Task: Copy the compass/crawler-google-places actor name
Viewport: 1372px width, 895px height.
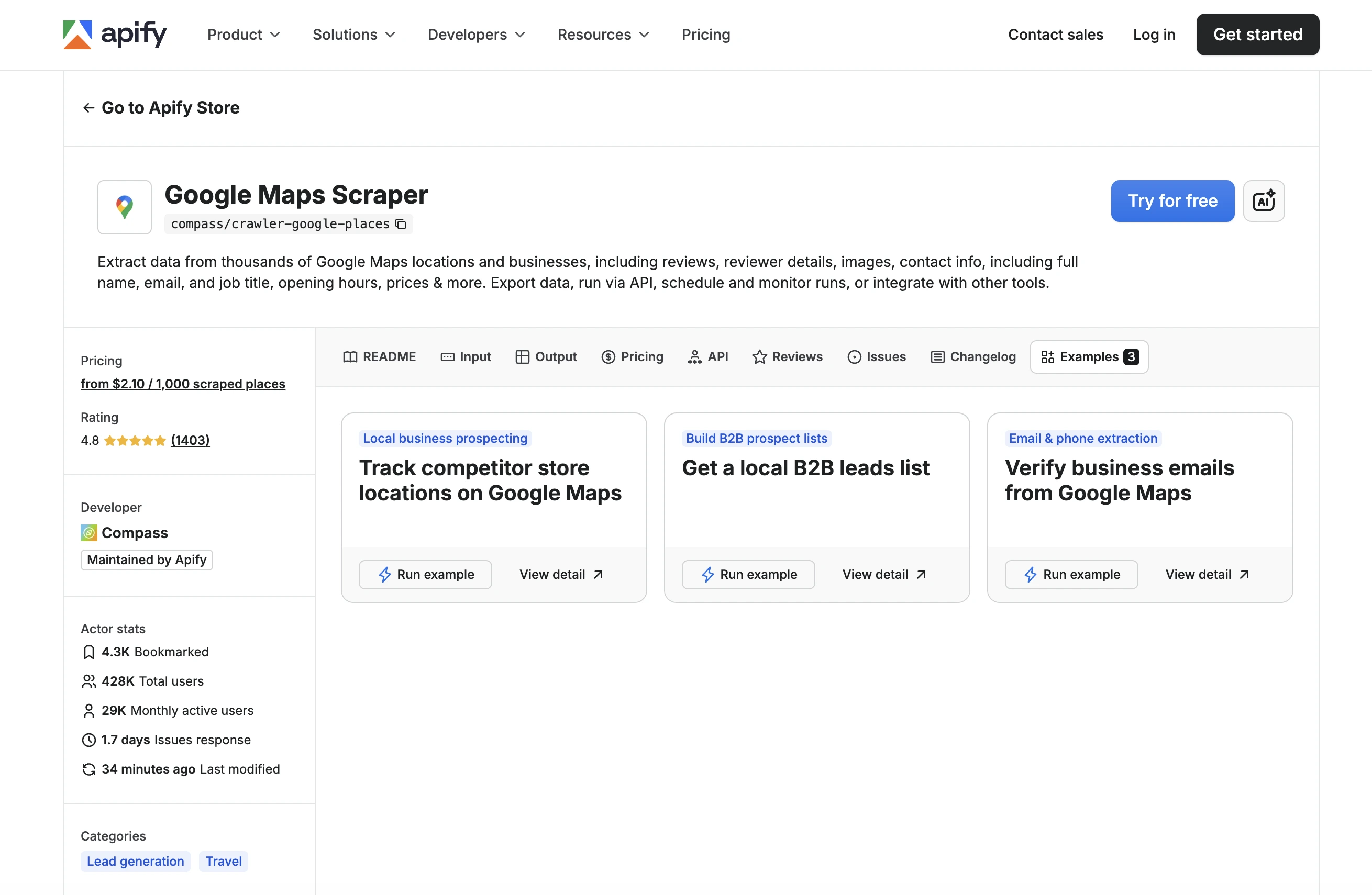Action: 401,224
